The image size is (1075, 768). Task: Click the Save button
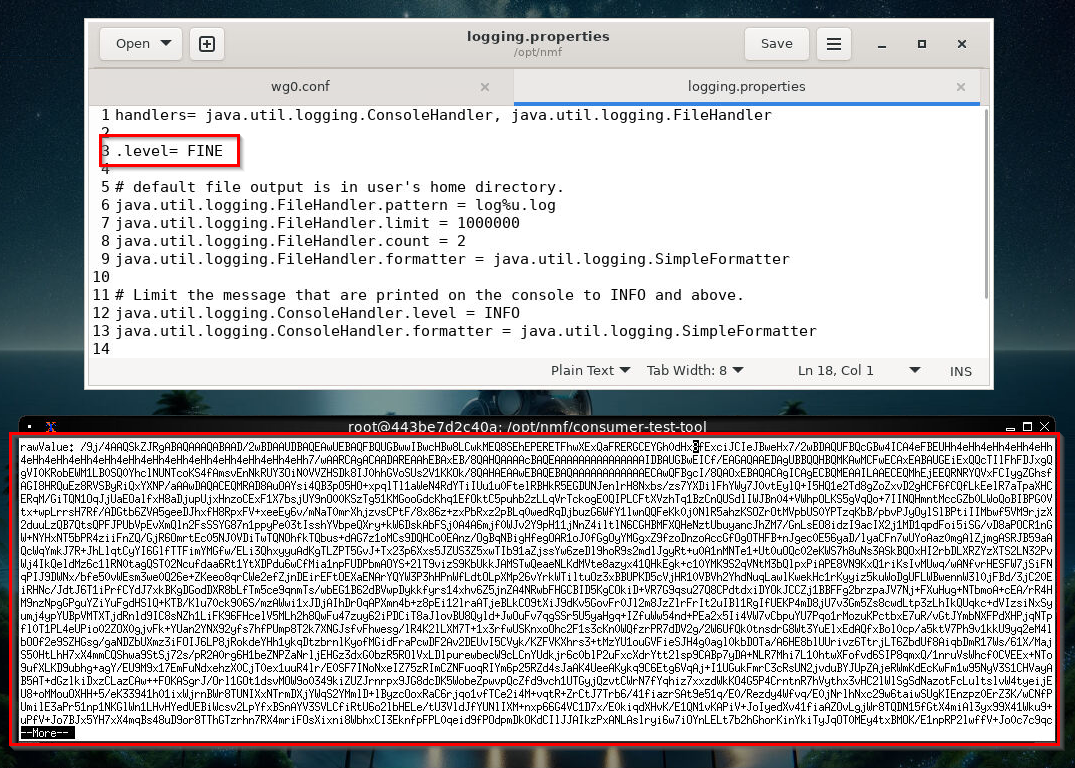pos(777,44)
